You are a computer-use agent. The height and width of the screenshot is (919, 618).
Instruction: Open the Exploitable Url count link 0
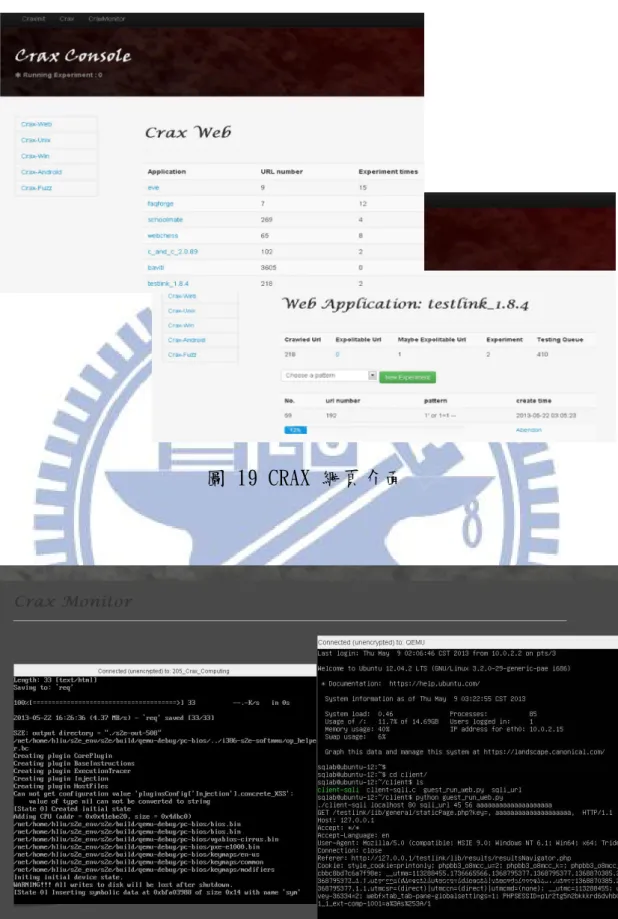pos(337,354)
